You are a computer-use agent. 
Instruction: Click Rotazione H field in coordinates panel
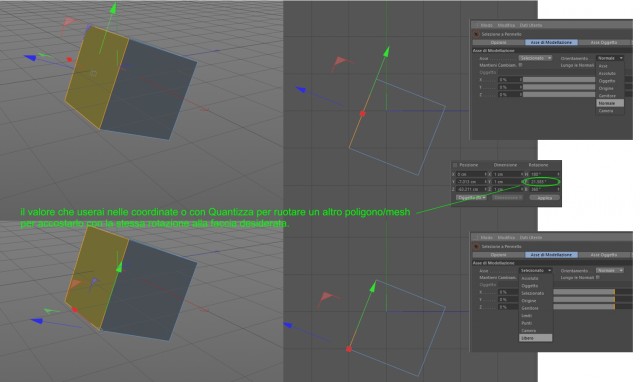pyautogui.click(x=544, y=174)
